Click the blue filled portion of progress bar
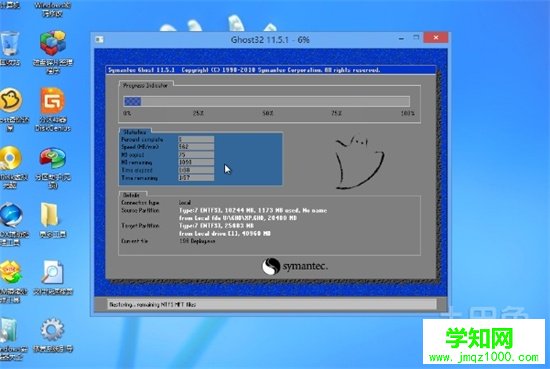 (x=133, y=101)
